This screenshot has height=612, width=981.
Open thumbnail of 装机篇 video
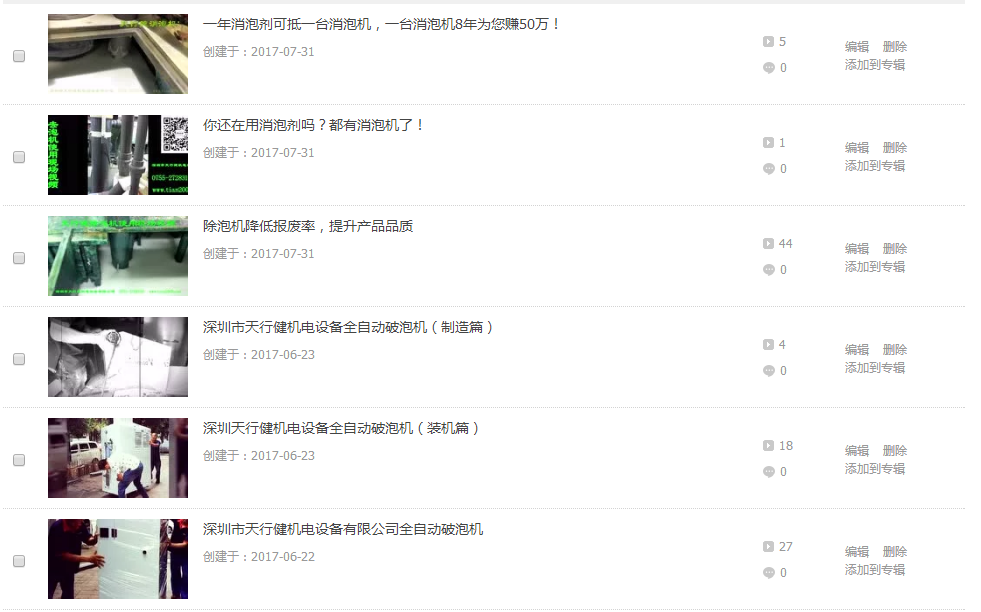(118, 458)
